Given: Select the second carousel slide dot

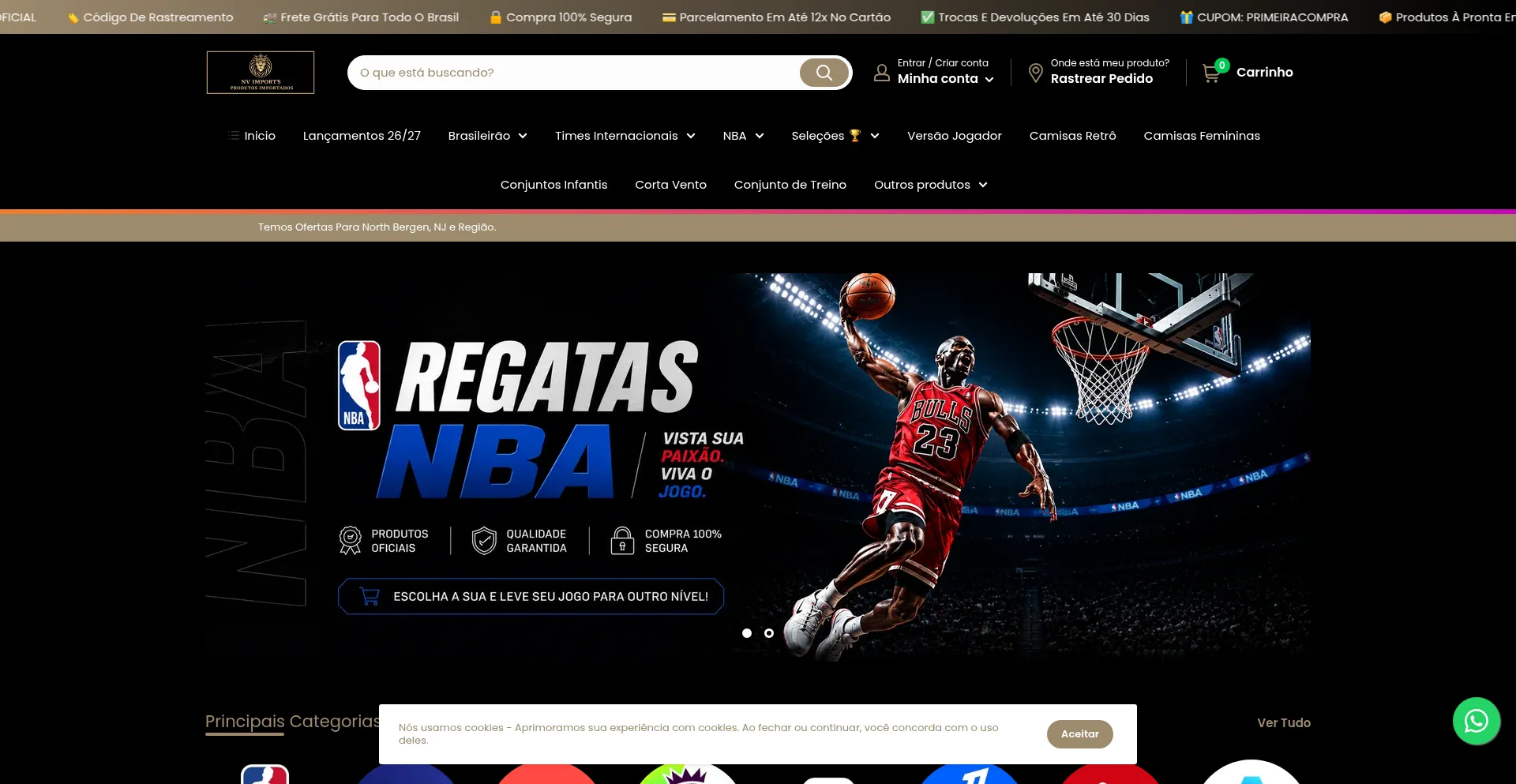Looking at the screenshot, I should [x=769, y=633].
